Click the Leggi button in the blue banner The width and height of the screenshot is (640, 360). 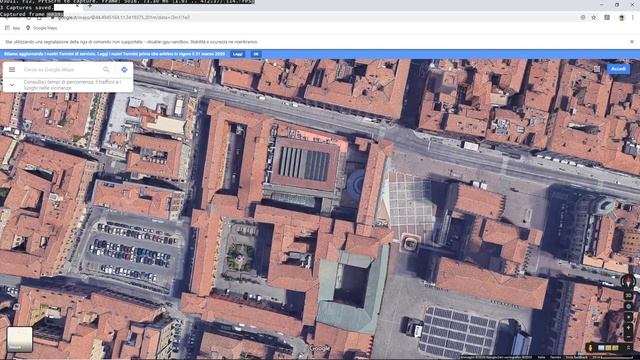click(x=238, y=54)
